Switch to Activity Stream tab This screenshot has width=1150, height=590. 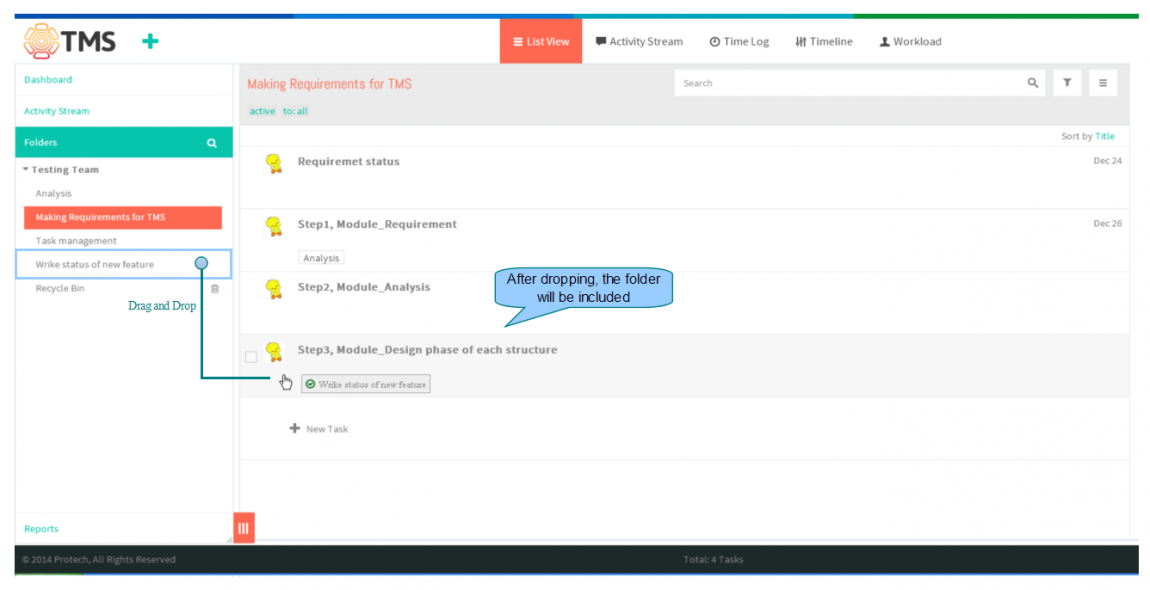pyautogui.click(x=639, y=41)
